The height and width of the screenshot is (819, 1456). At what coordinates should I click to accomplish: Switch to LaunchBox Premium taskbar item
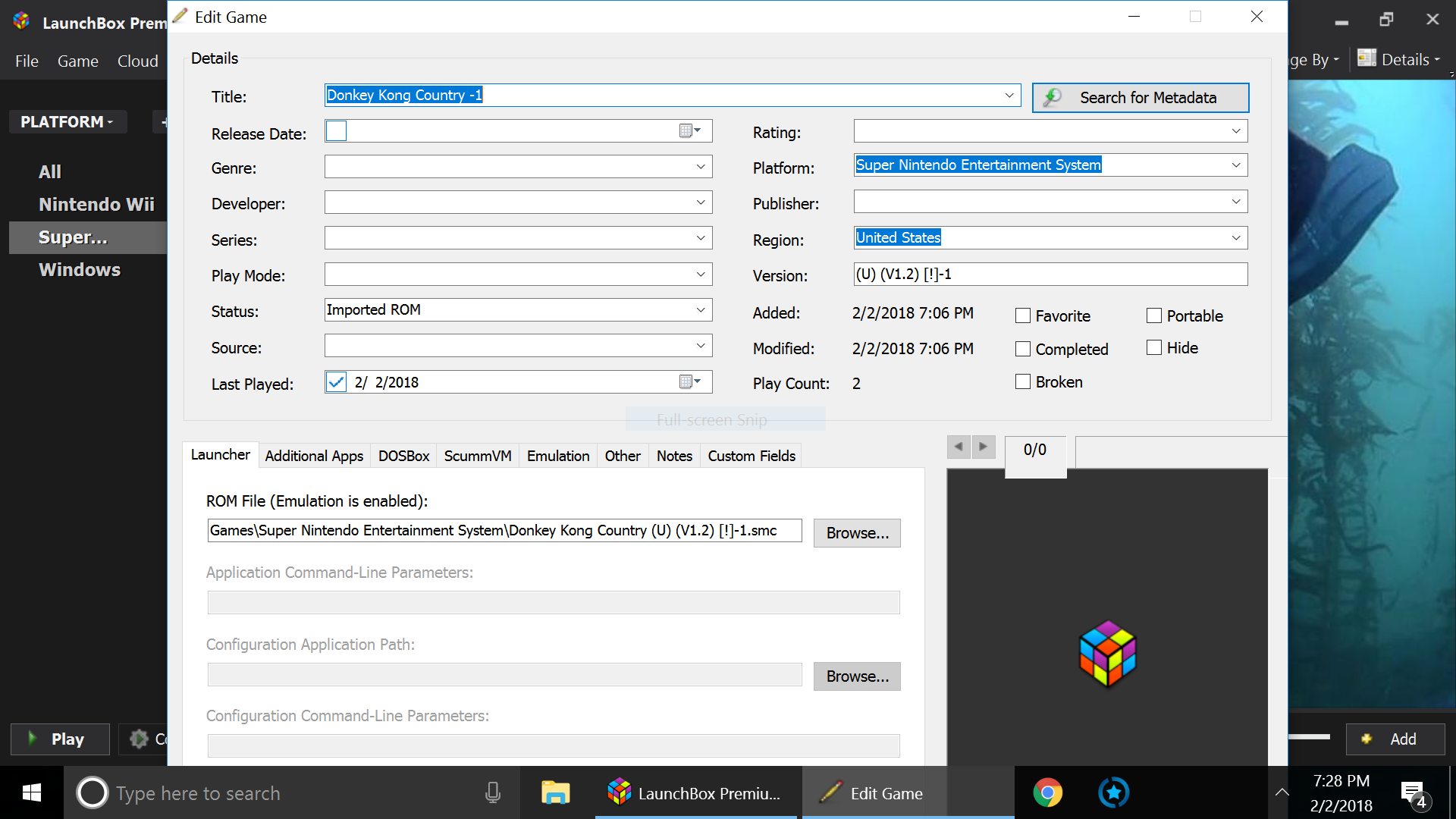point(695,793)
